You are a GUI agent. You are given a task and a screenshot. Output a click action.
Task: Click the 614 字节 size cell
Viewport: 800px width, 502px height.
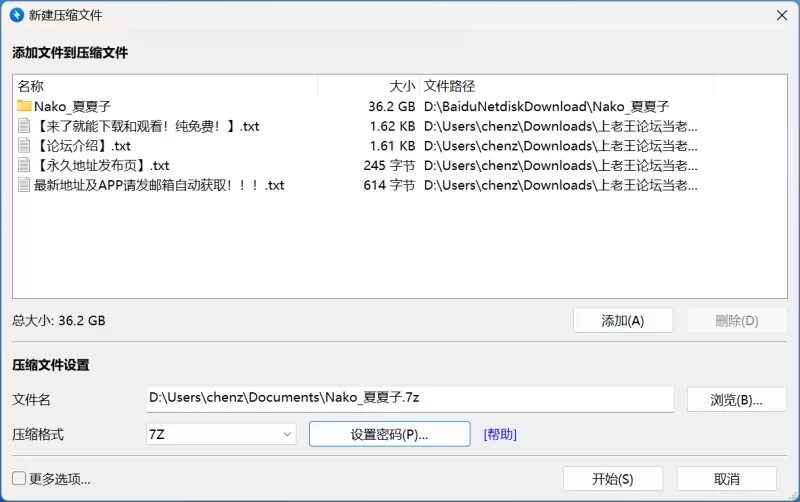(389, 185)
